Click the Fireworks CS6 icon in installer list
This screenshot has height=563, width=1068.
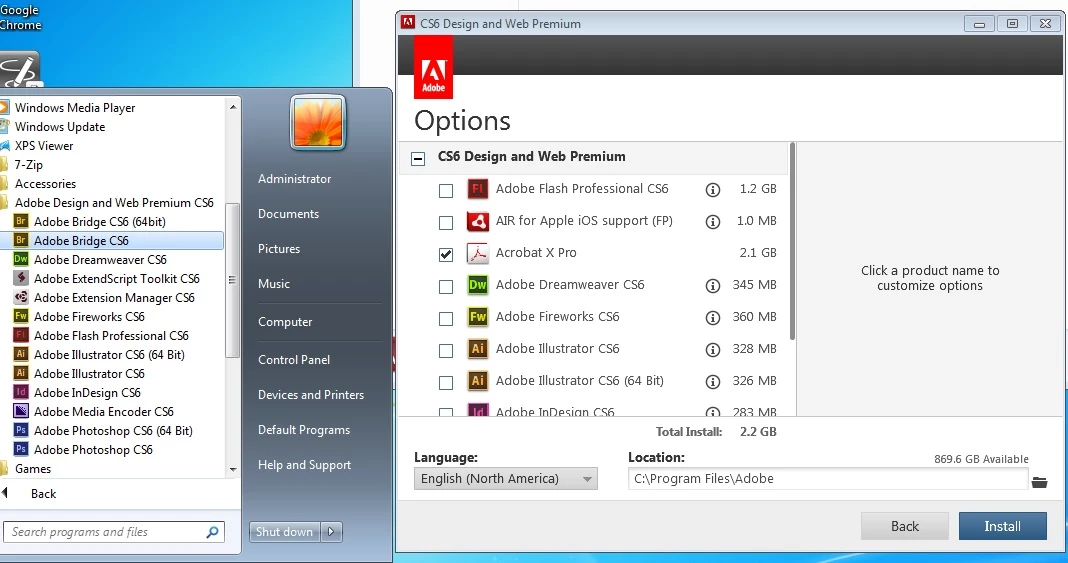477,317
